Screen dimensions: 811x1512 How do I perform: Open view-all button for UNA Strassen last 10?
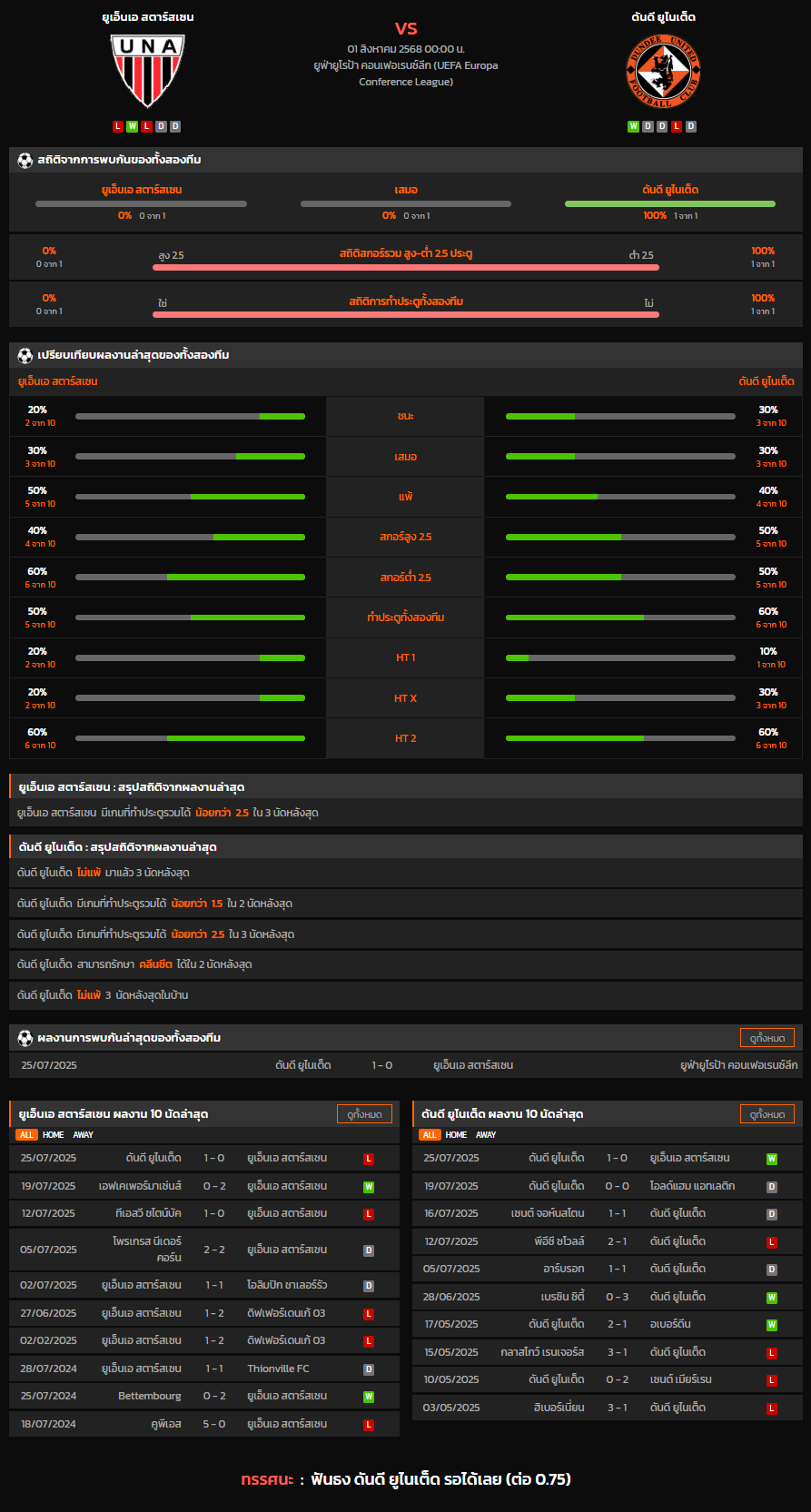[x=364, y=1114]
